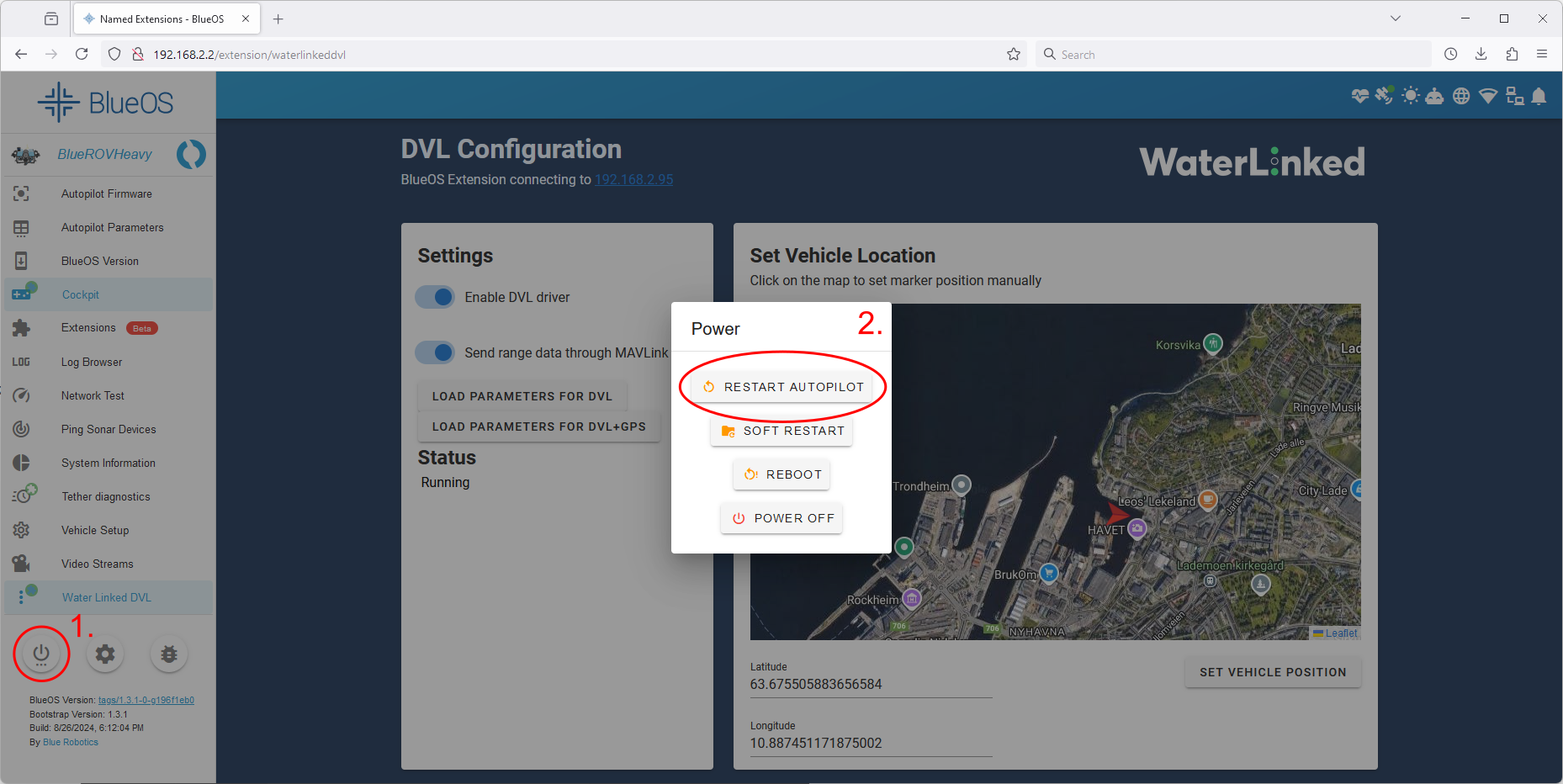Open the 192.168.2.95 DVL link
This screenshot has height=784, width=1563.
pyautogui.click(x=633, y=179)
